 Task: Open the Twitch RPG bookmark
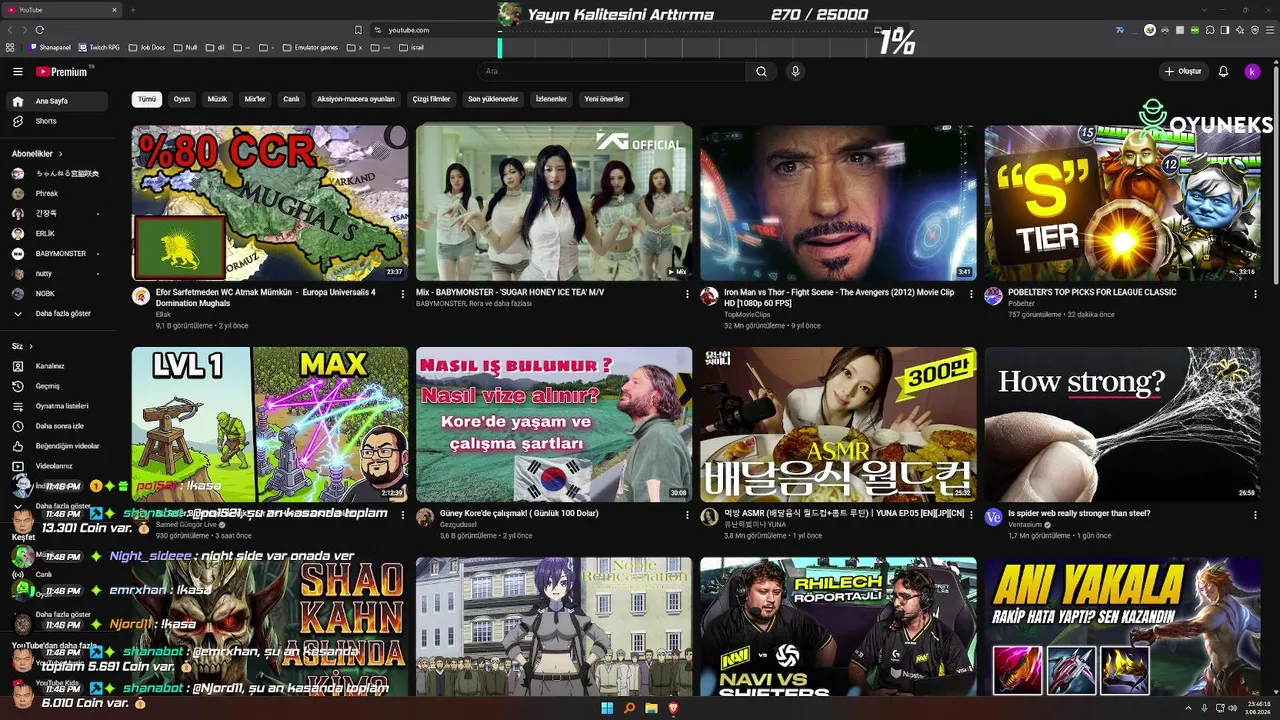pyautogui.click(x=100, y=47)
